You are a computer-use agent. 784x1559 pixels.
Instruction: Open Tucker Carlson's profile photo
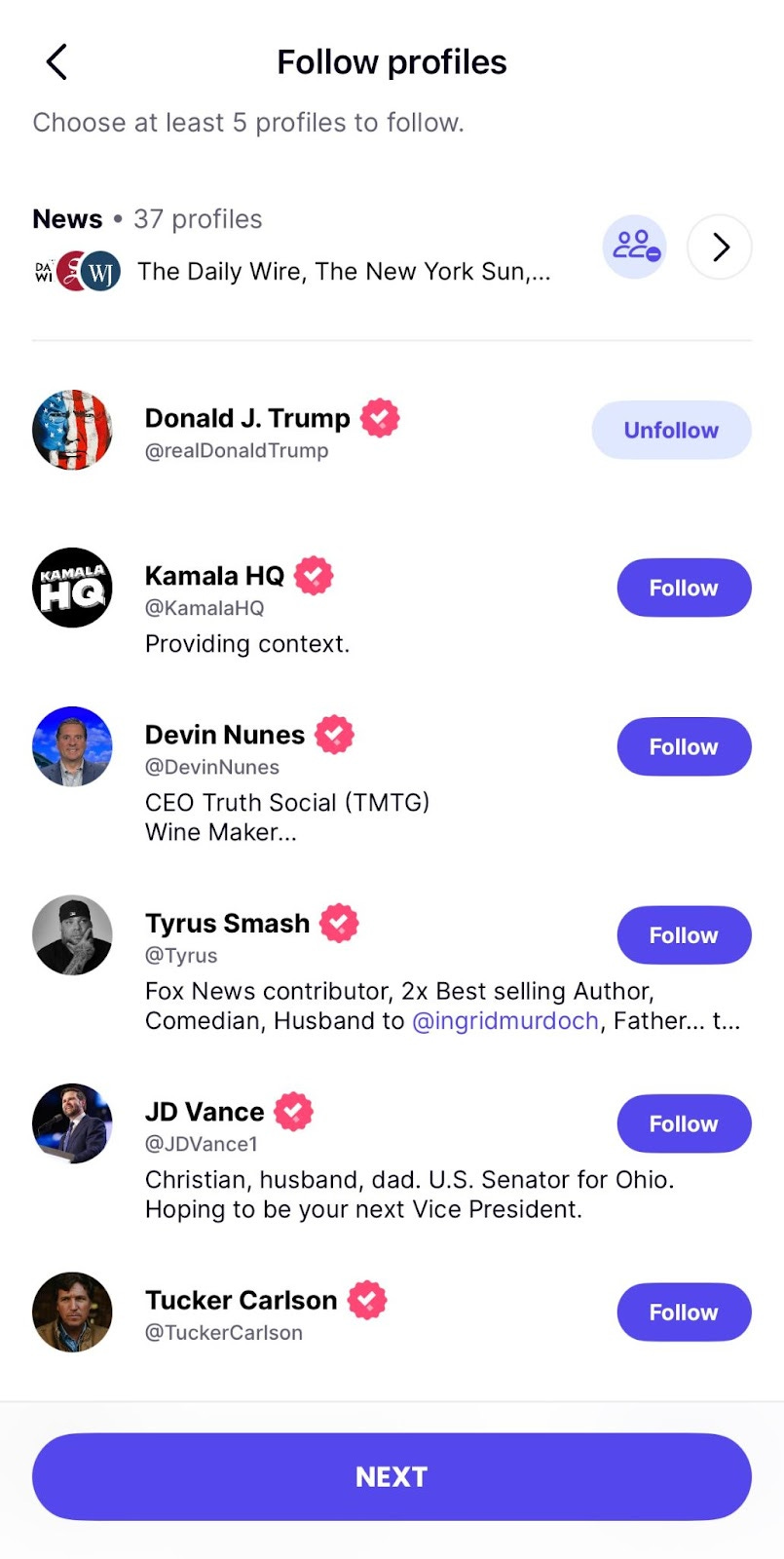coord(73,1312)
